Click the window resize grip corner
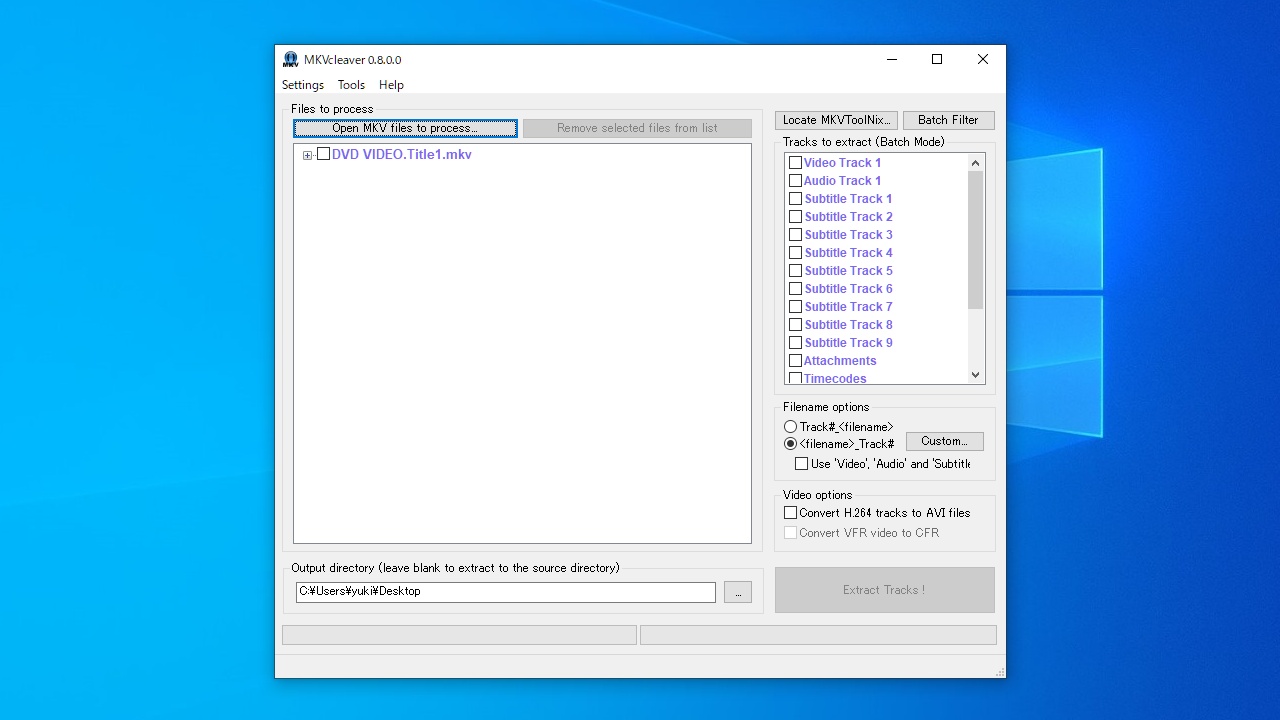This screenshot has width=1280, height=720. (999, 671)
